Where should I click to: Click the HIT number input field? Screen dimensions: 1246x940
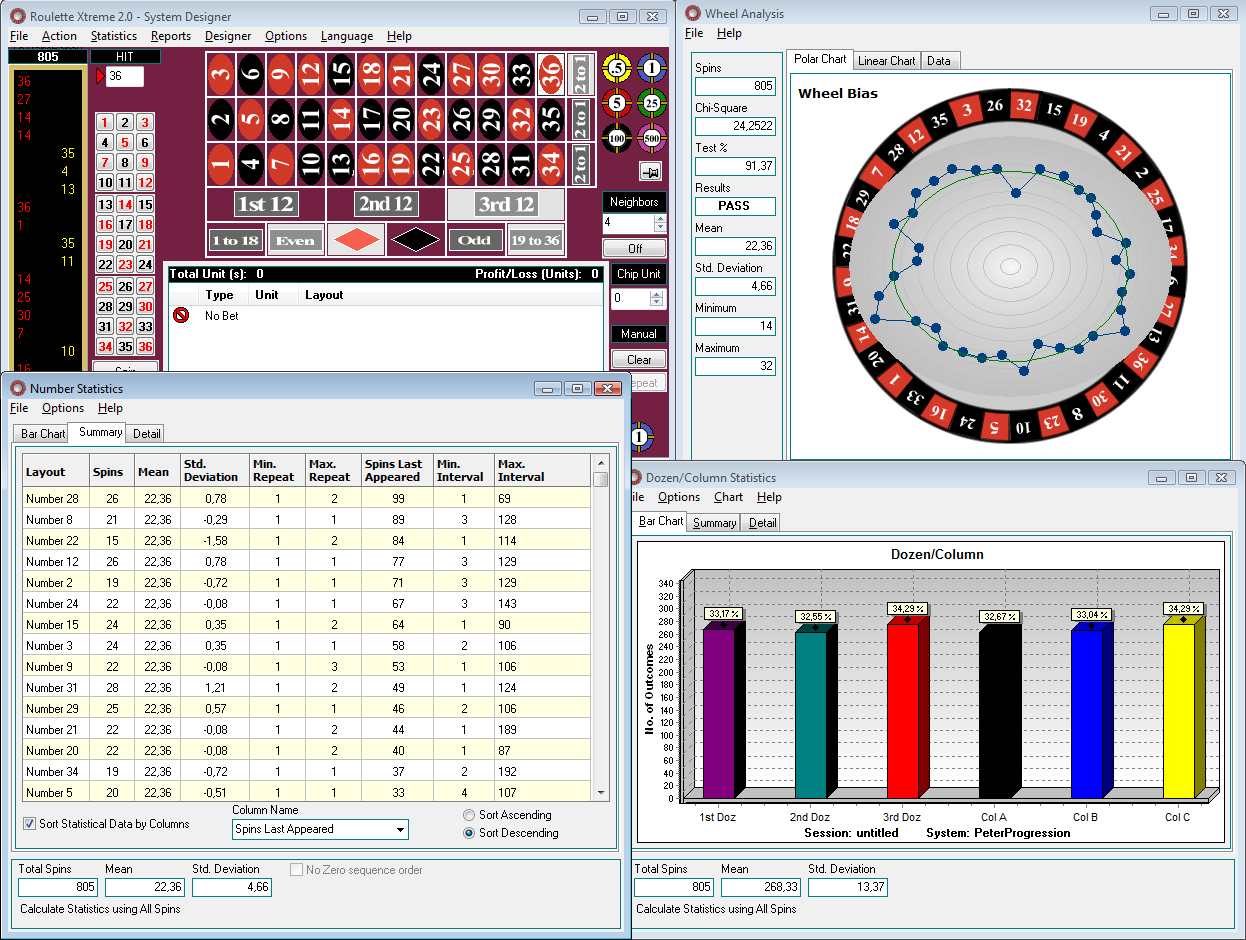126,77
